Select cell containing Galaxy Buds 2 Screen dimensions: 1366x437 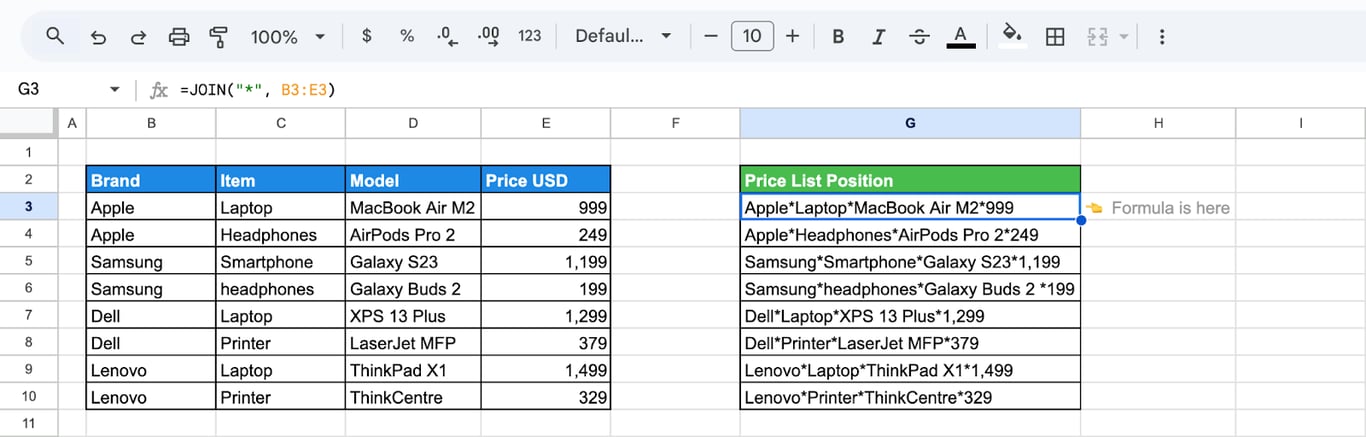point(413,288)
